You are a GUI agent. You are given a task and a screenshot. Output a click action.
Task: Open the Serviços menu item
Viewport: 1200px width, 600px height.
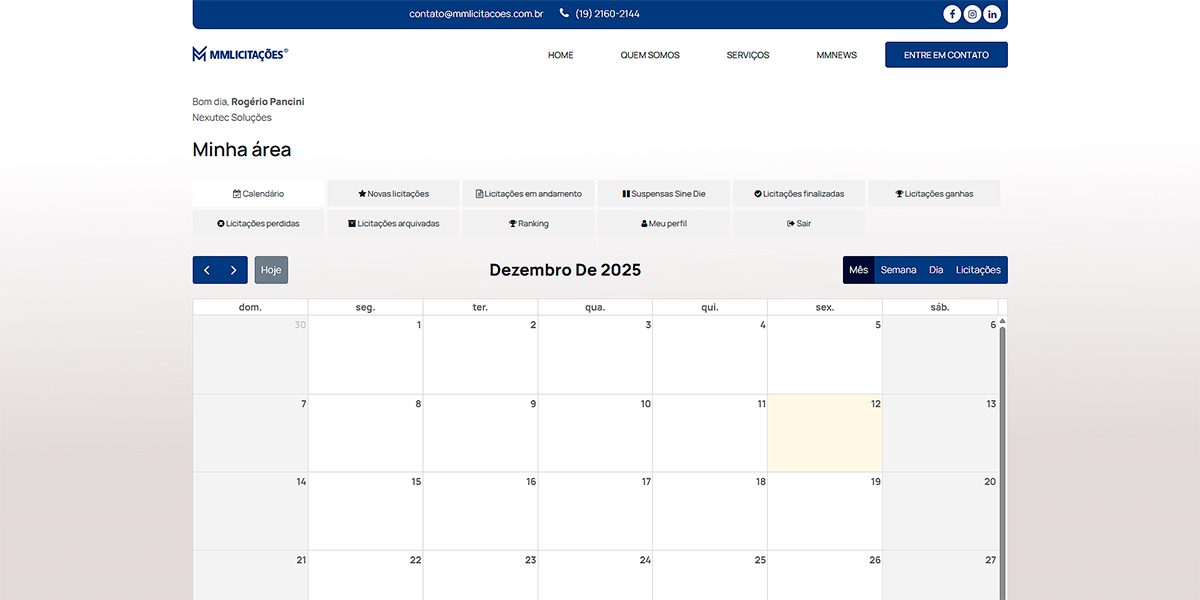click(x=747, y=55)
